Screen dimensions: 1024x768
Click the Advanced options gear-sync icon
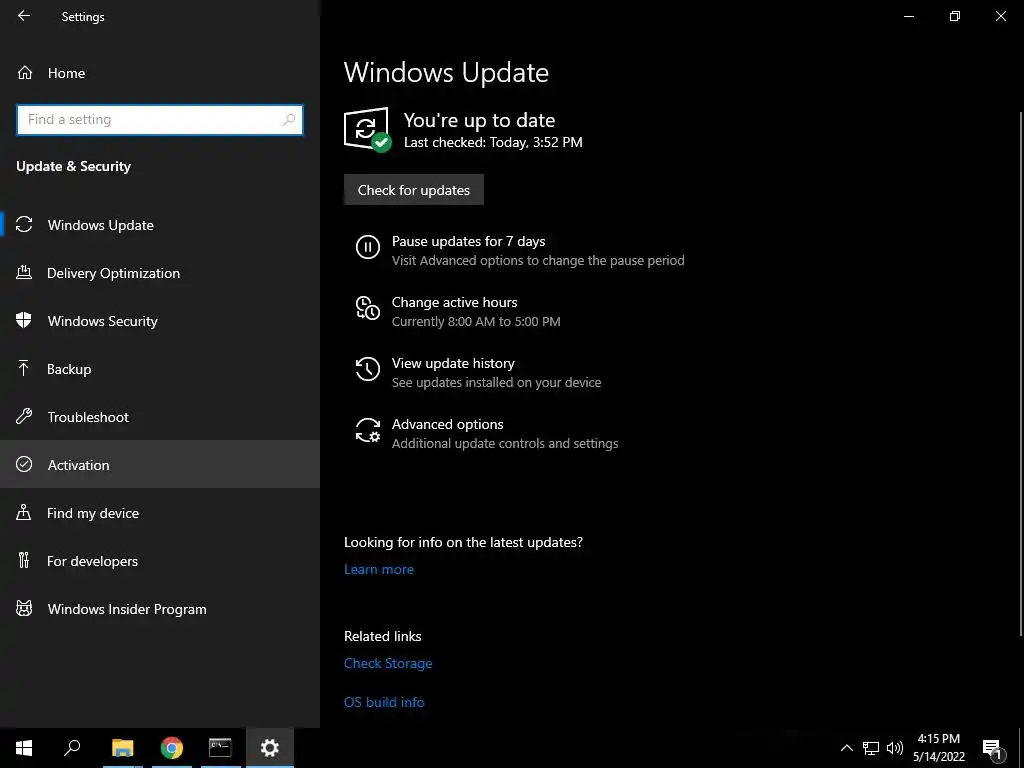[x=368, y=430]
